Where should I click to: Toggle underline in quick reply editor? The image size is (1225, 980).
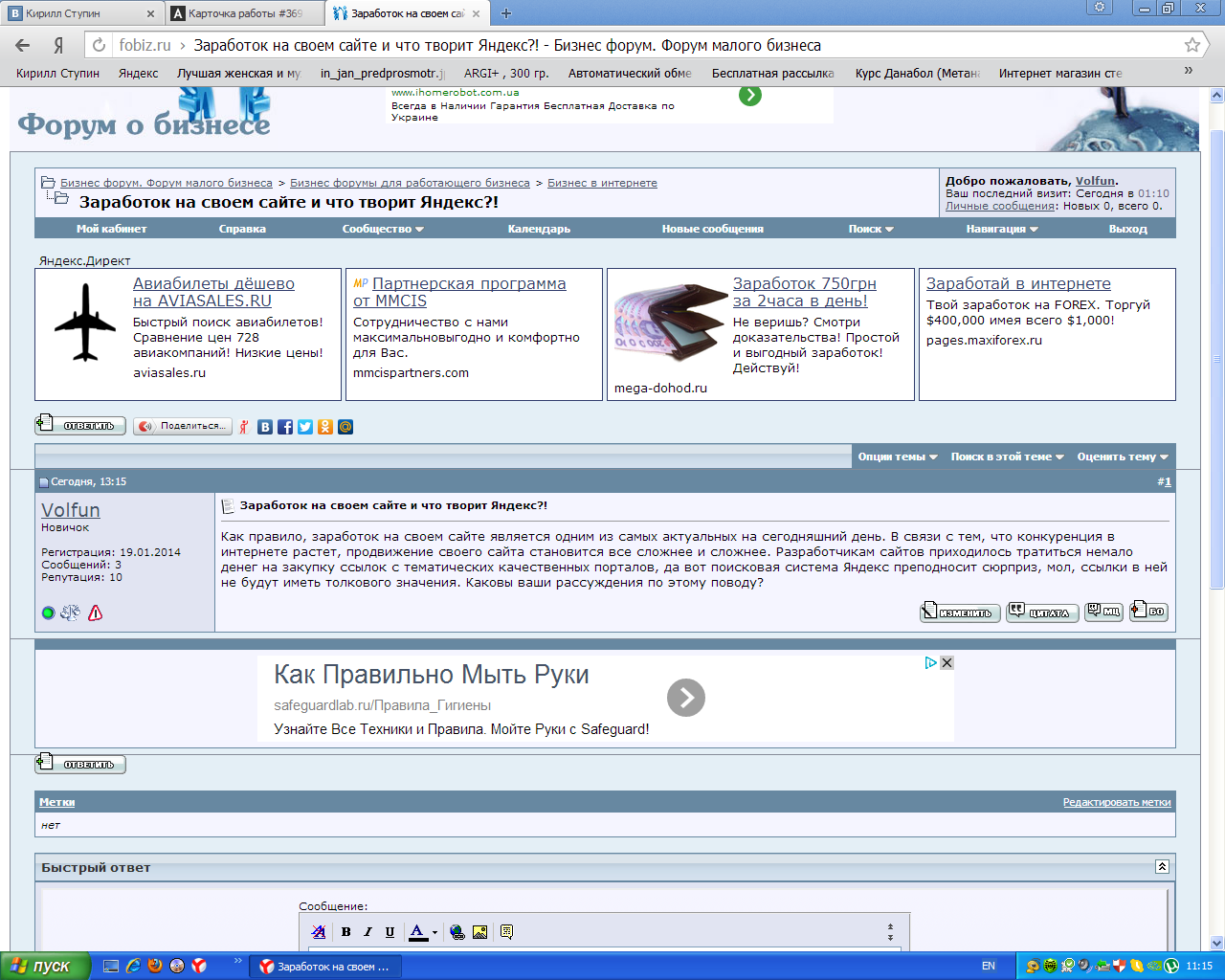[390, 931]
